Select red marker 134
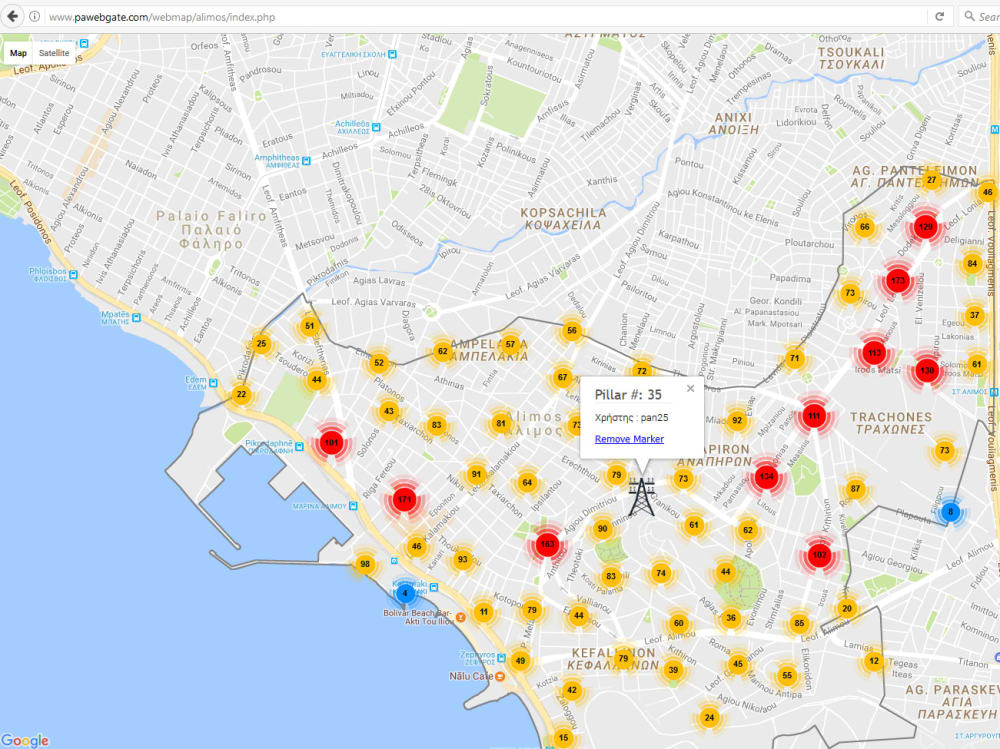Viewport: 1000px width, 749px height. coord(767,476)
